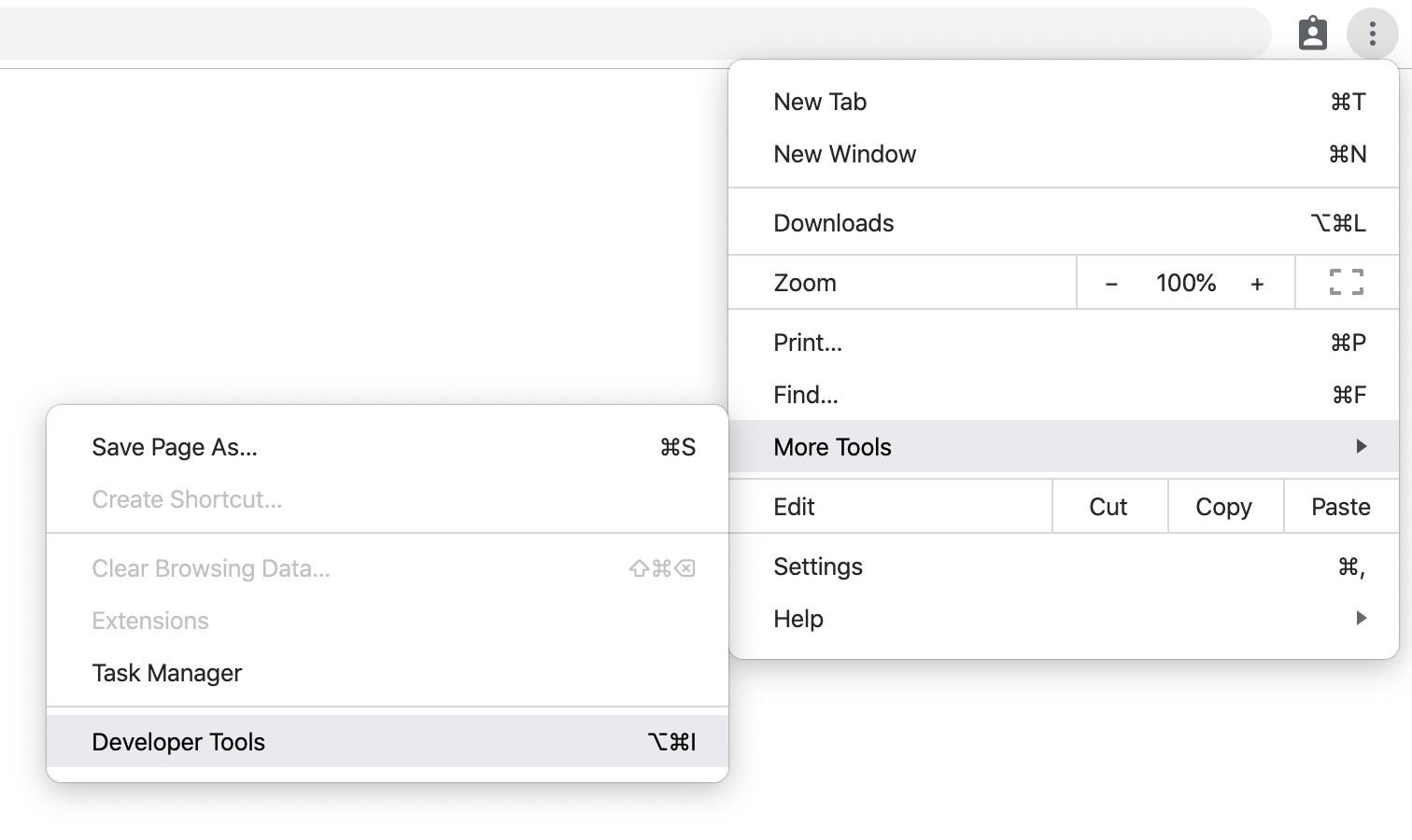1412x840 pixels.
Task: Open the Downloads menu entry
Action: tap(1064, 223)
